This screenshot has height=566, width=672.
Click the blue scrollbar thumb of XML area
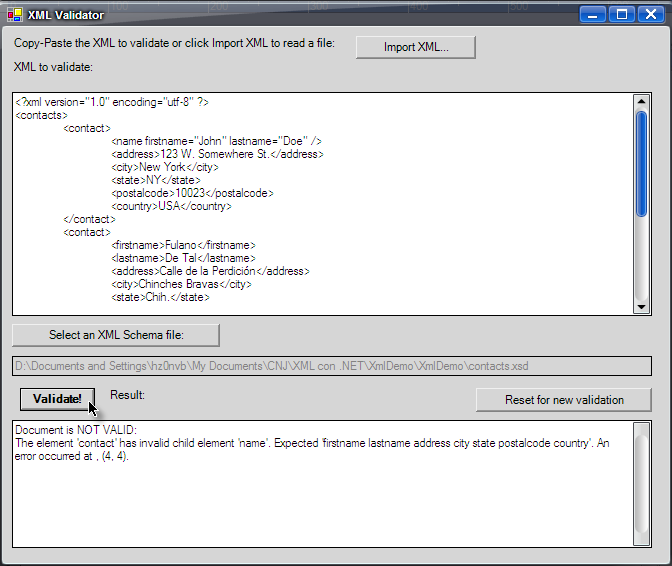[642, 164]
